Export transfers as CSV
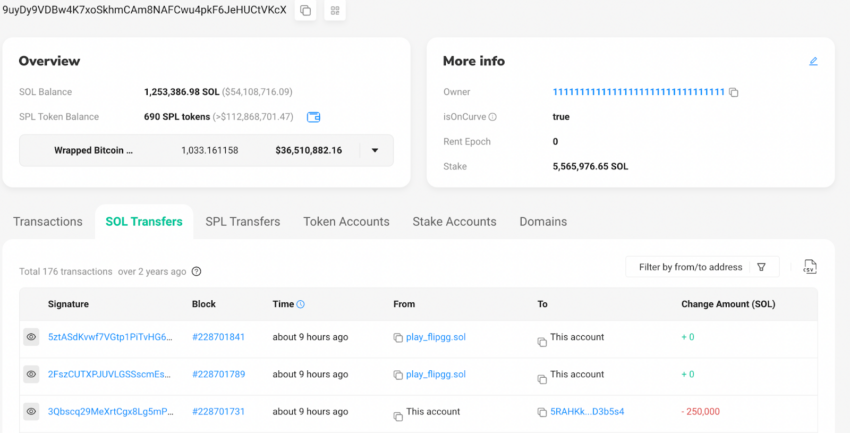 (x=810, y=267)
